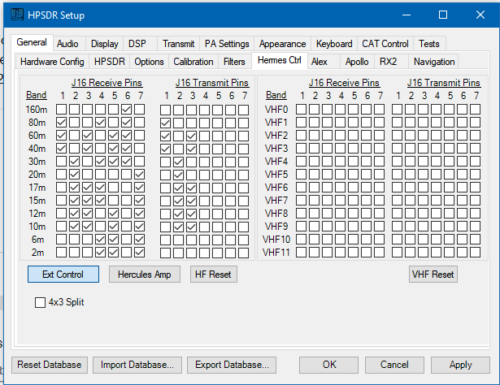Click Import Database button
The width and height of the screenshot is (500, 385).
click(x=137, y=365)
